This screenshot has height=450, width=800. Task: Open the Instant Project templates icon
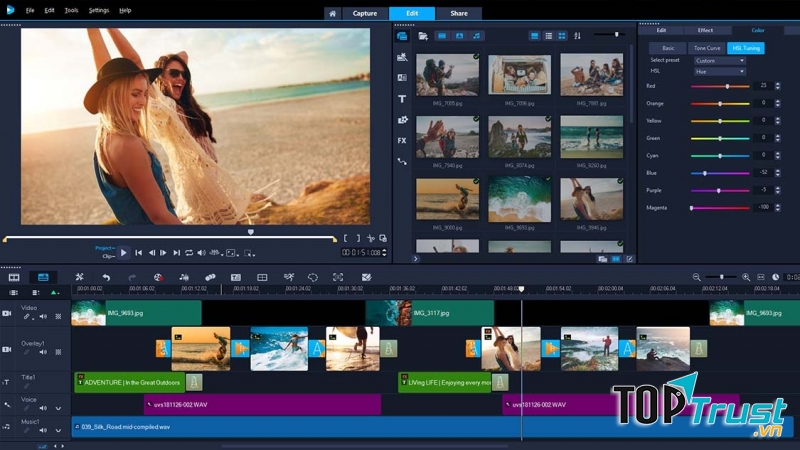pos(402,57)
